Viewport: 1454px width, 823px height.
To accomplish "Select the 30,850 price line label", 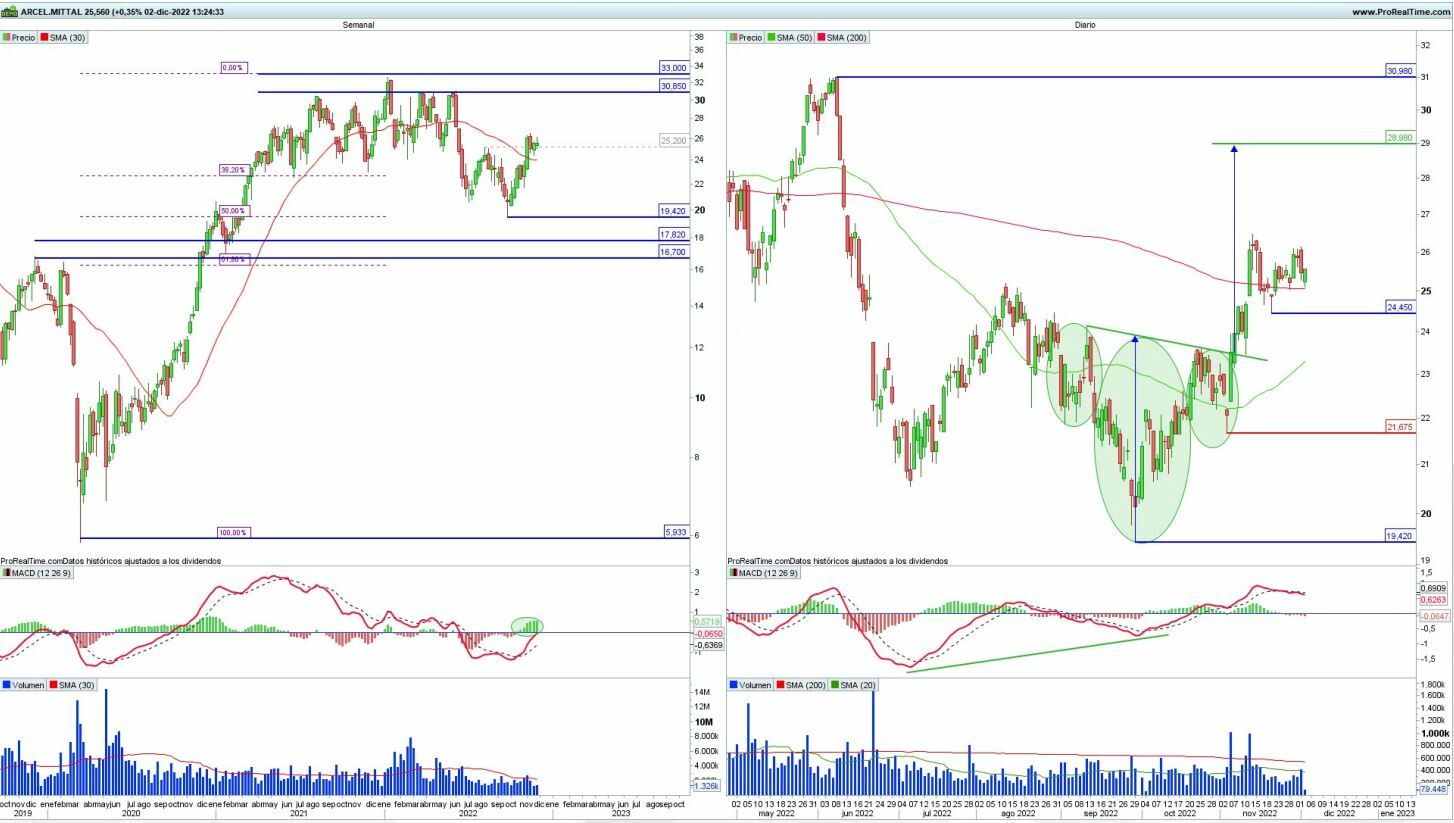I will click(673, 86).
